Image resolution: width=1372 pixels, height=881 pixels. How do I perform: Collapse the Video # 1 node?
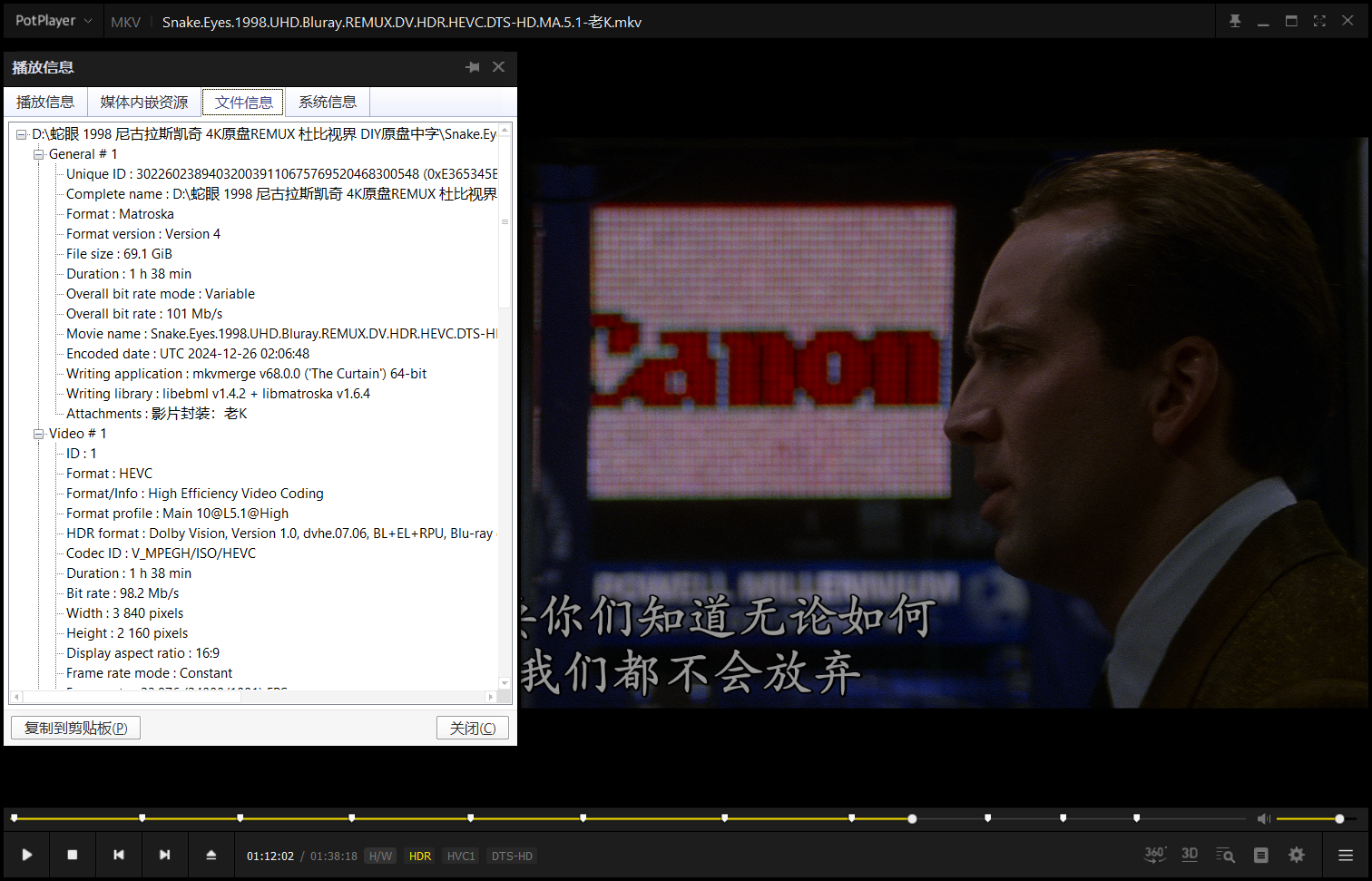pyautogui.click(x=38, y=434)
